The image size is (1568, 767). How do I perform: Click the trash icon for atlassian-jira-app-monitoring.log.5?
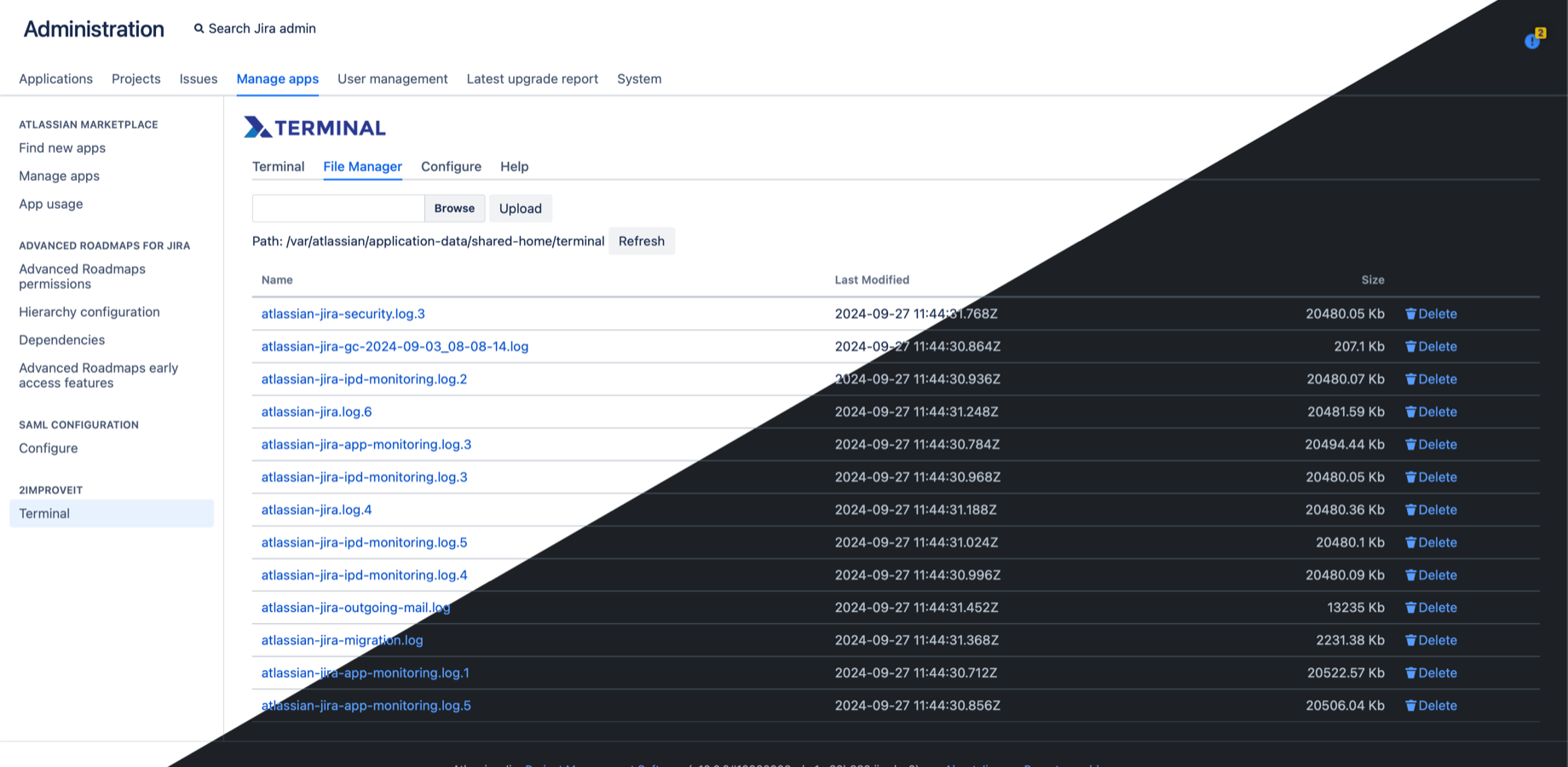click(x=1410, y=706)
